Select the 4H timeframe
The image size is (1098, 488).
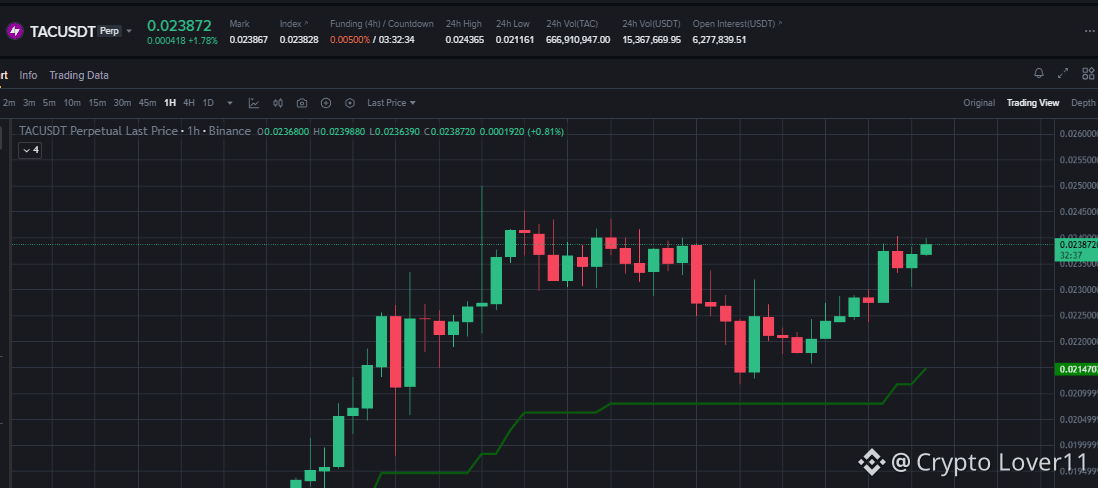pos(189,103)
